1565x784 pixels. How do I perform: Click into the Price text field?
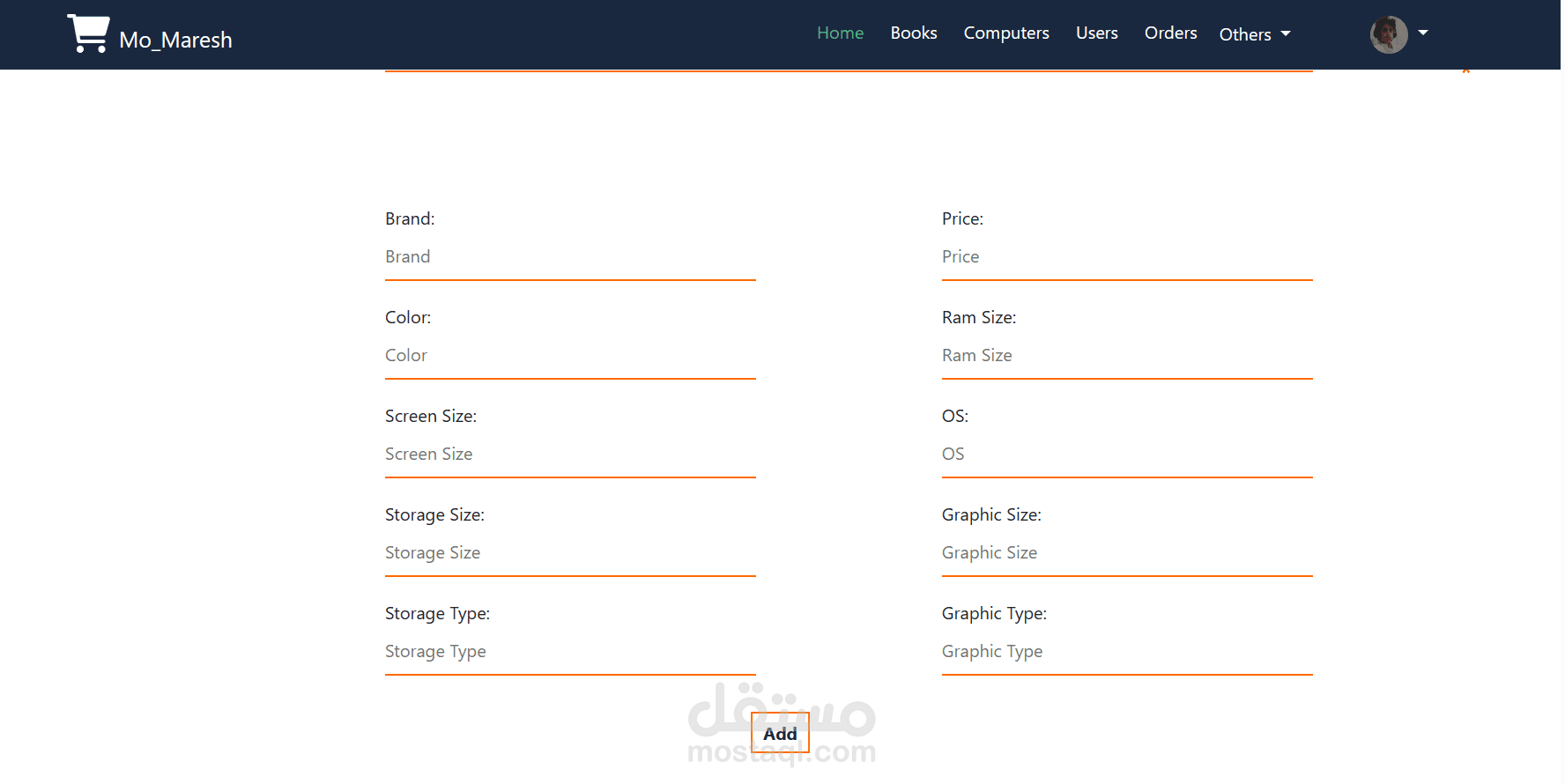click(x=1126, y=257)
